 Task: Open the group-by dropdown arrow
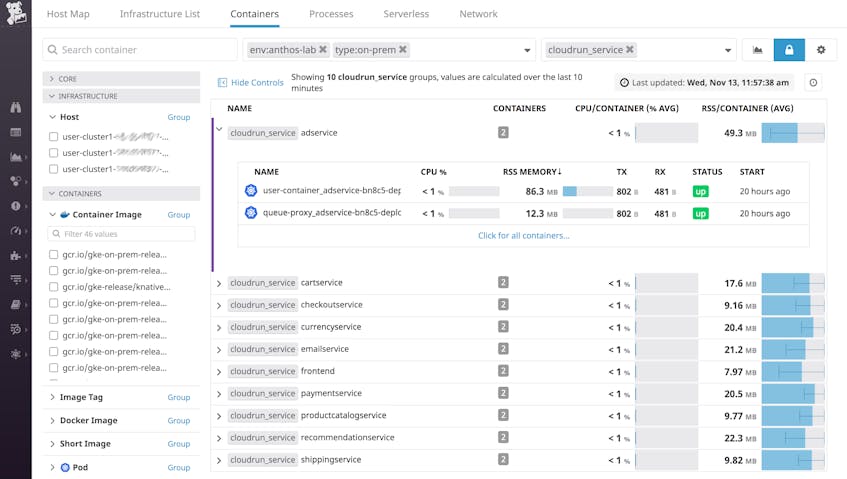(x=728, y=50)
